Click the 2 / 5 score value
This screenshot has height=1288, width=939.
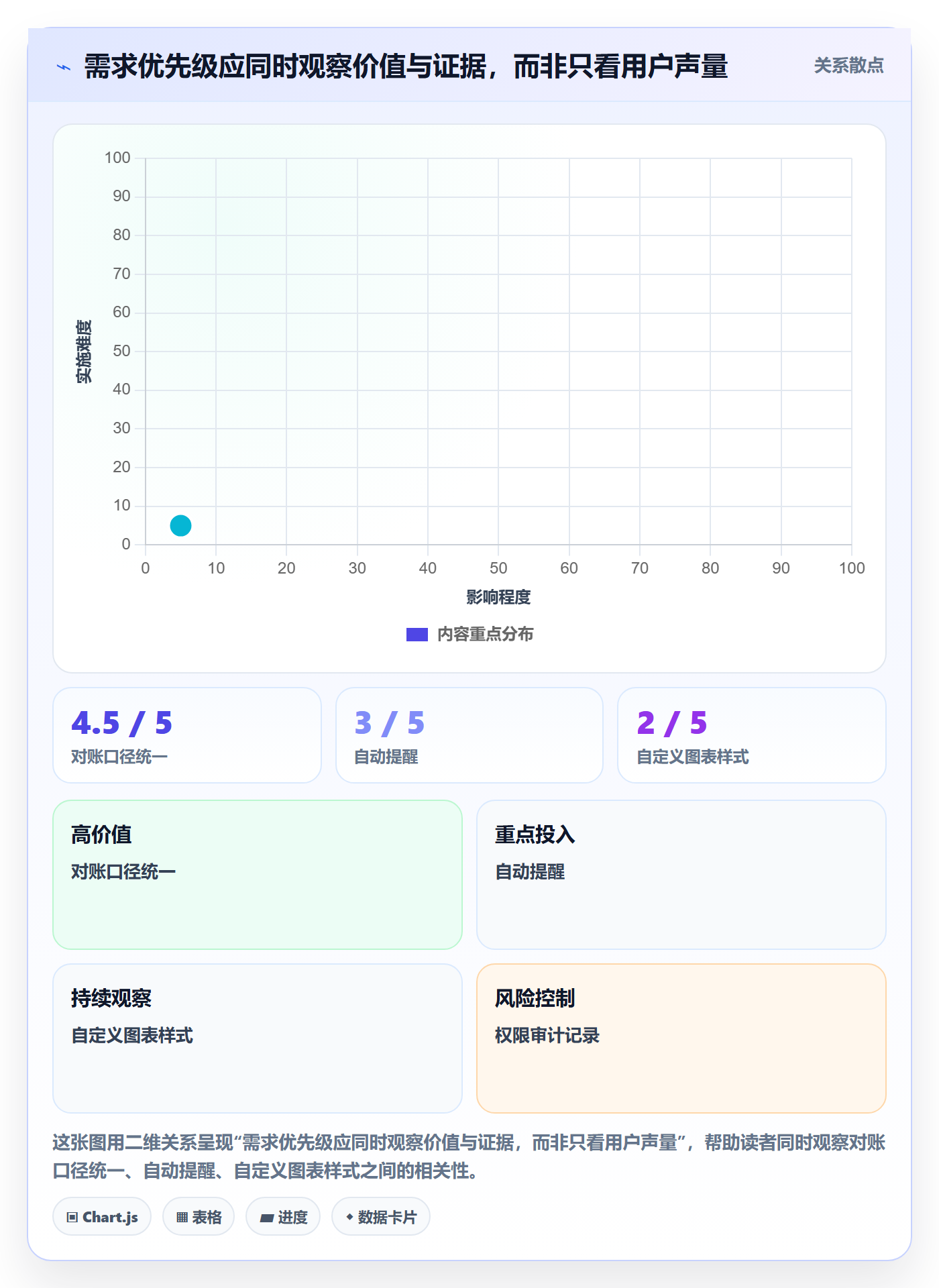pos(672,723)
